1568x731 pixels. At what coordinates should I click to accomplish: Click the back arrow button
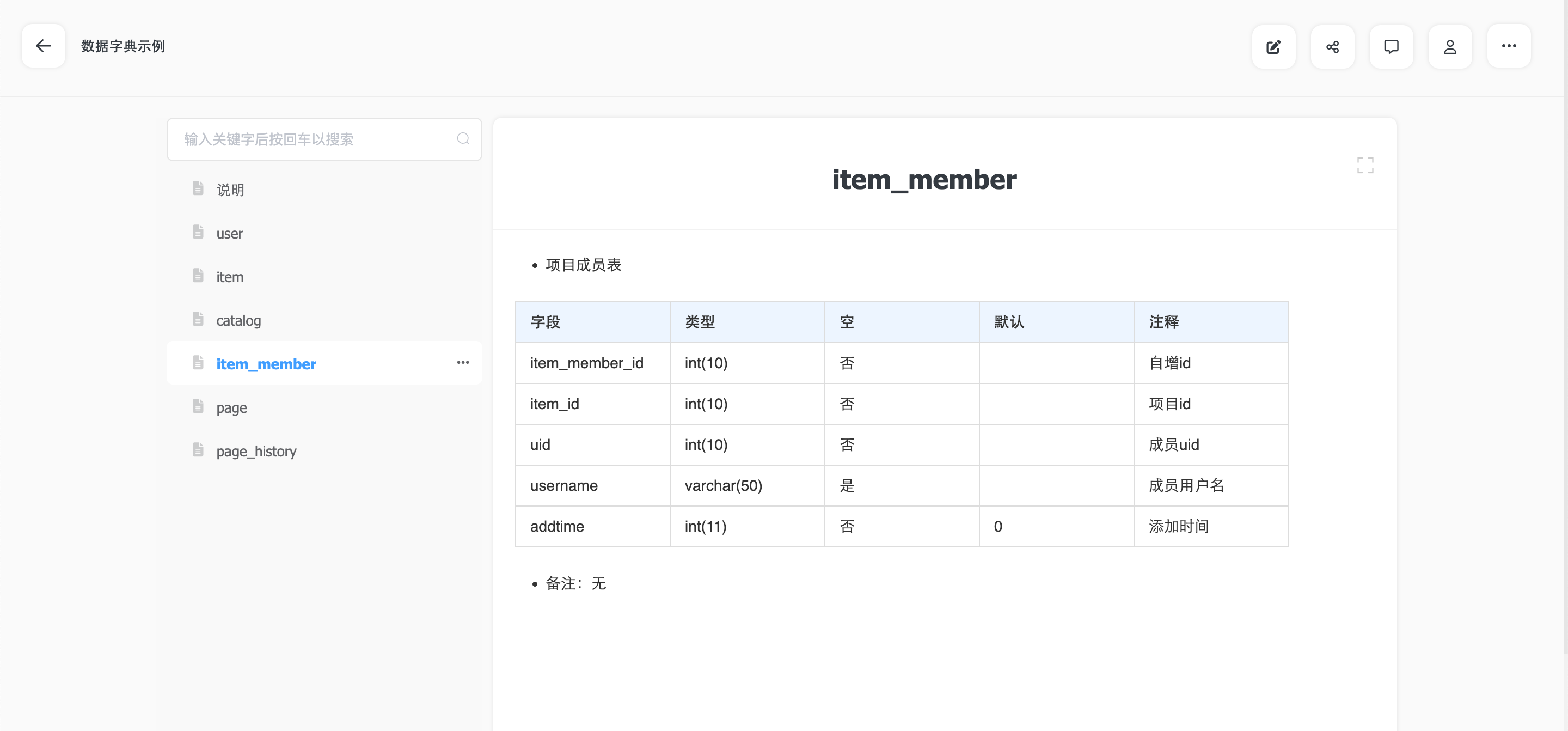pyautogui.click(x=43, y=46)
